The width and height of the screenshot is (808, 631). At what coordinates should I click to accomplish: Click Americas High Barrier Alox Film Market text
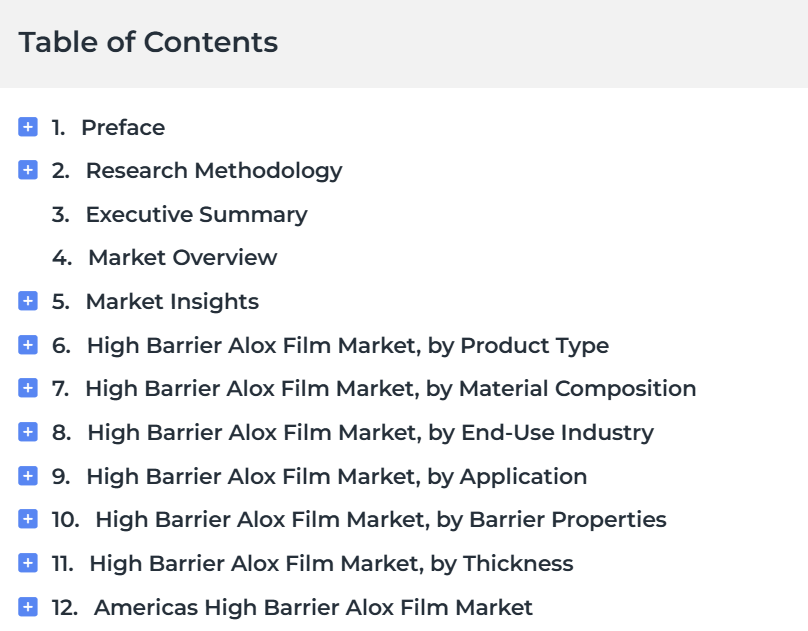point(313,608)
